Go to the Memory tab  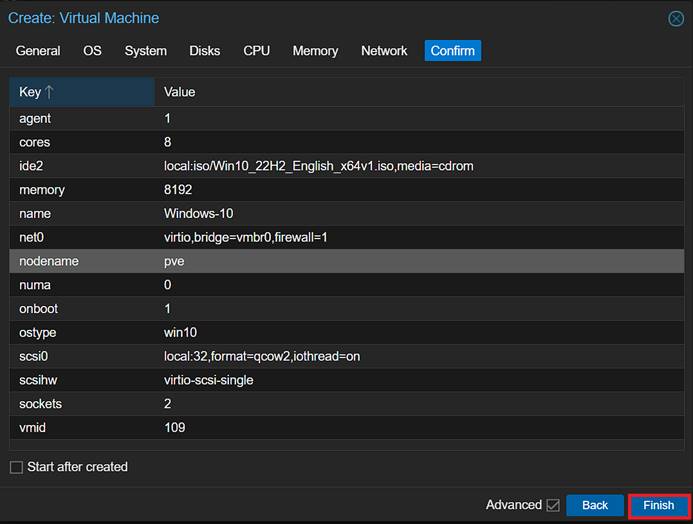point(315,51)
